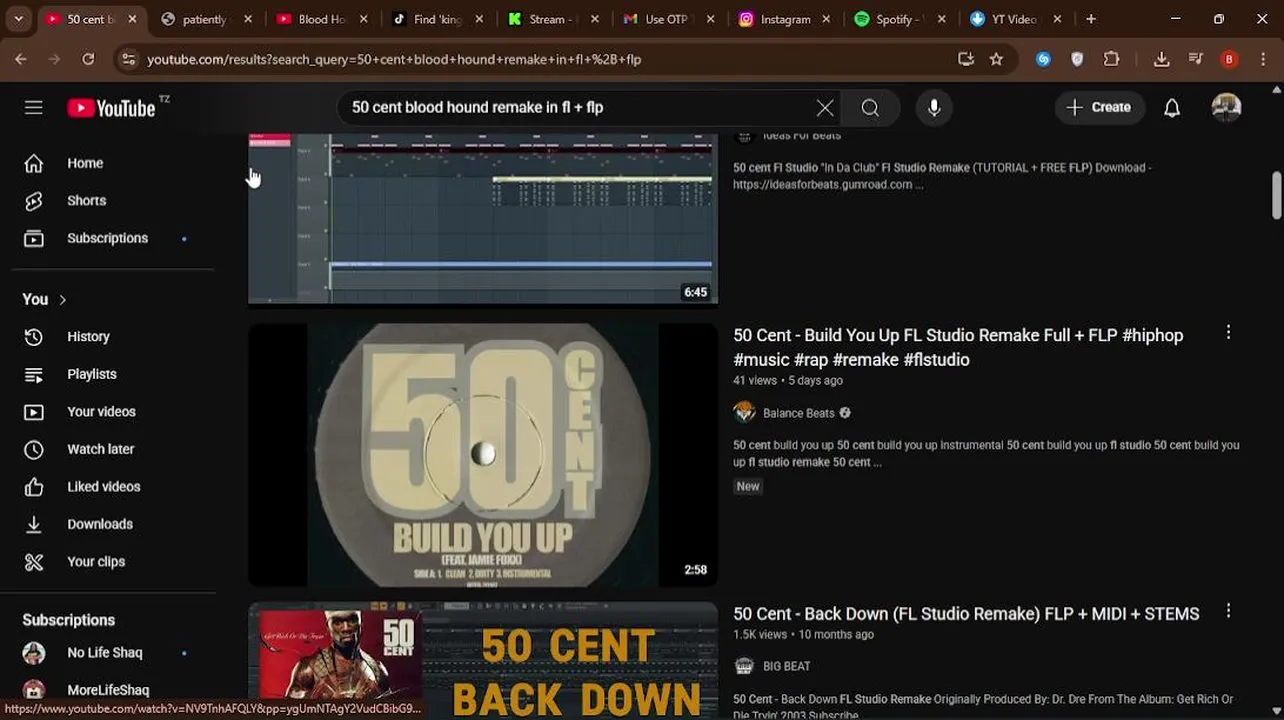
Task: Clear the search box with X
Action: click(825, 107)
